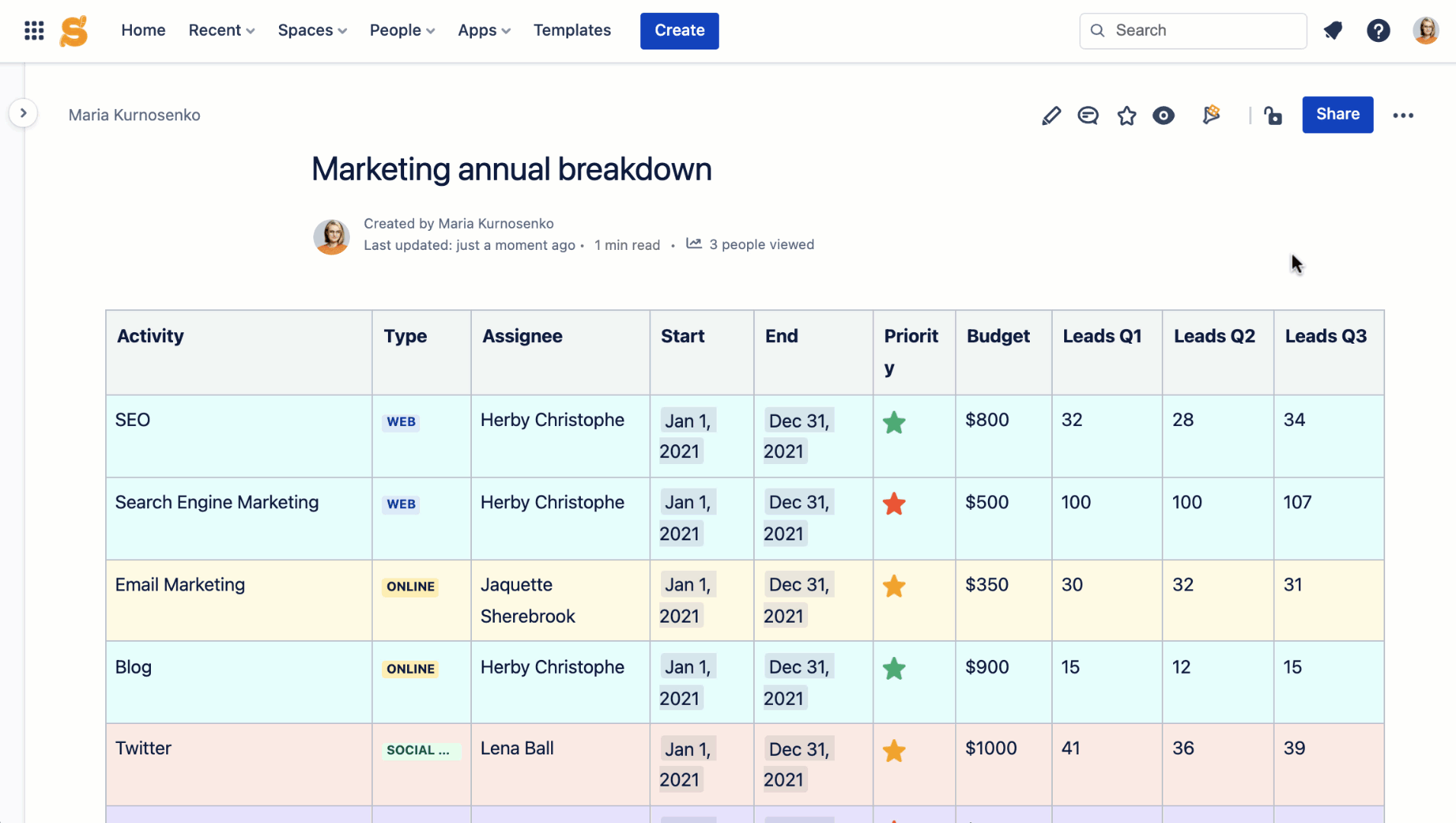This screenshot has height=823, width=1456.
Task: Open user profile avatar in top bar
Action: click(x=1426, y=30)
